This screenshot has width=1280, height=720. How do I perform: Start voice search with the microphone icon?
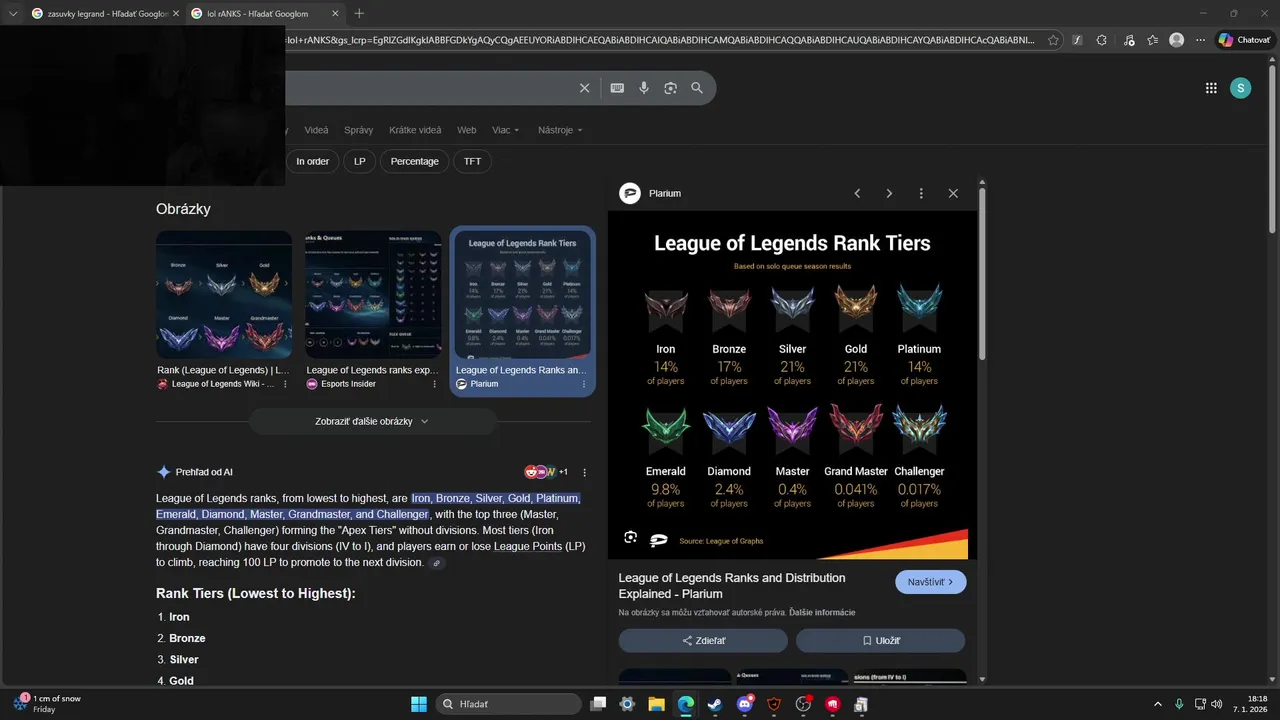(644, 88)
